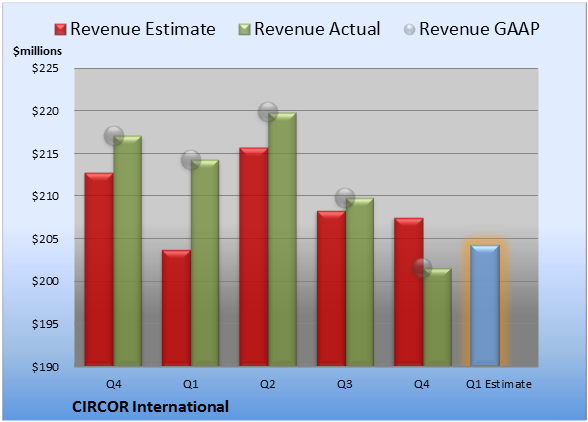This screenshot has height=422, width=588.
Task: Click the 'CIRCOR International' chart title
Action: click(x=150, y=407)
